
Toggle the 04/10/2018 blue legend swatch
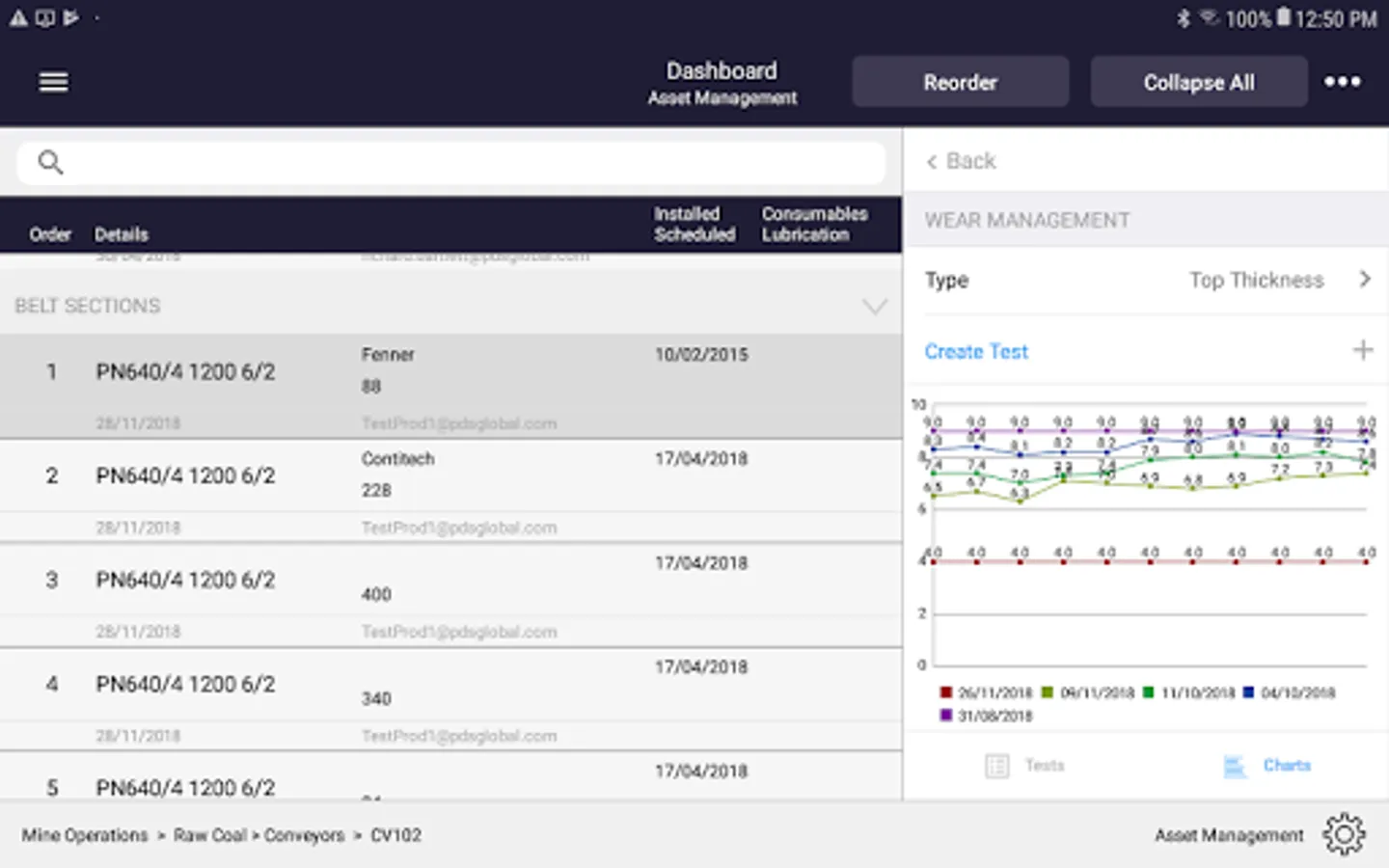tap(1249, 692)
